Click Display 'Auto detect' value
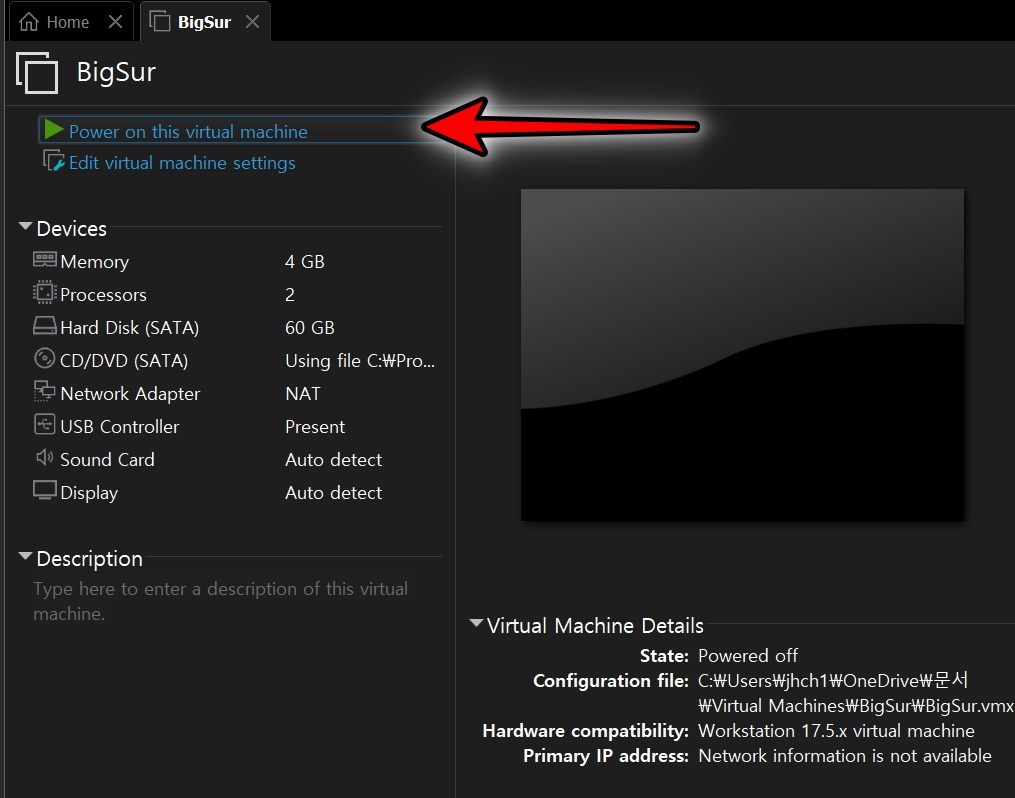This screenshot has height=798, width=1015. 333,493
